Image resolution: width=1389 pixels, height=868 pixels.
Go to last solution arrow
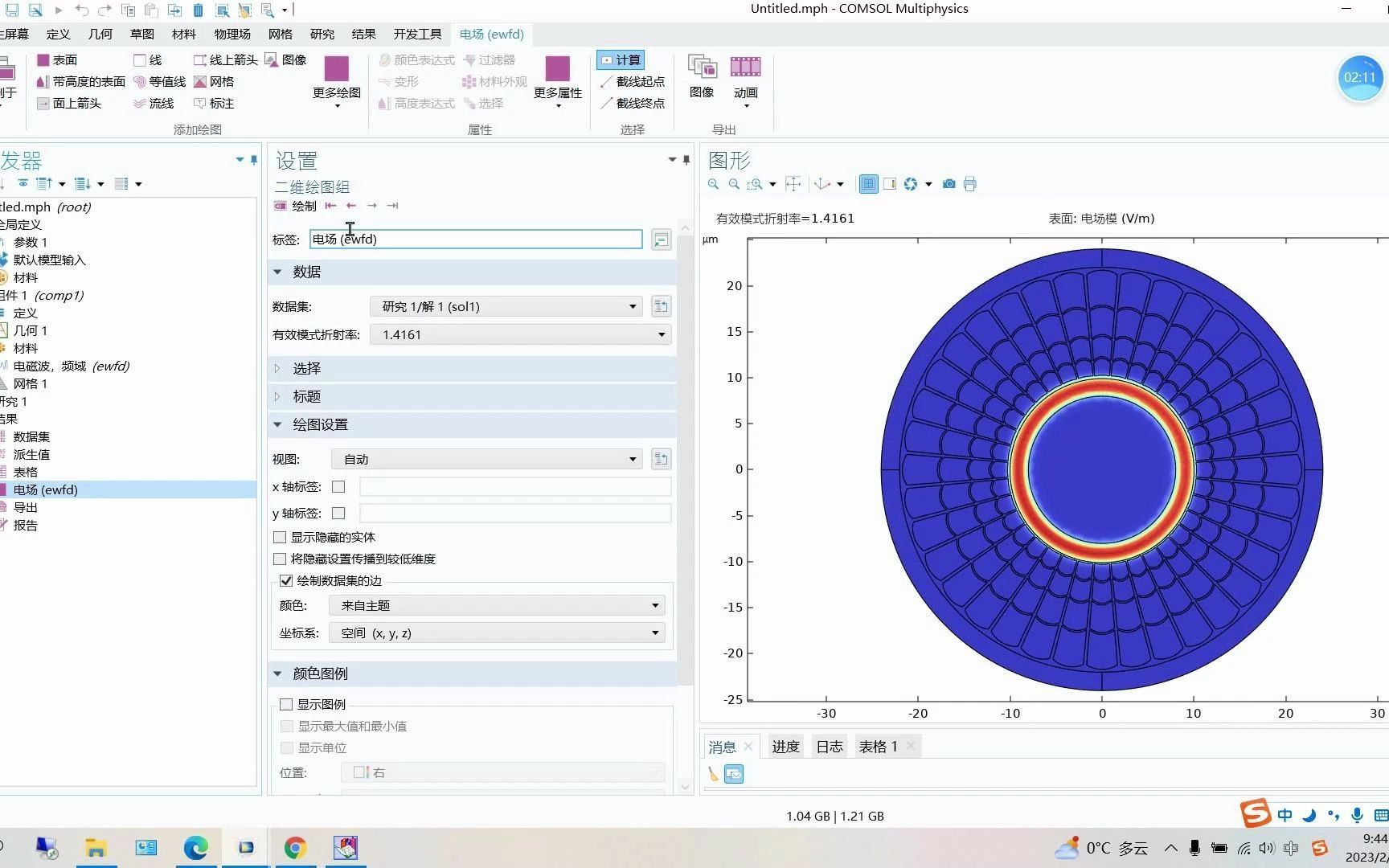(392, 207)
